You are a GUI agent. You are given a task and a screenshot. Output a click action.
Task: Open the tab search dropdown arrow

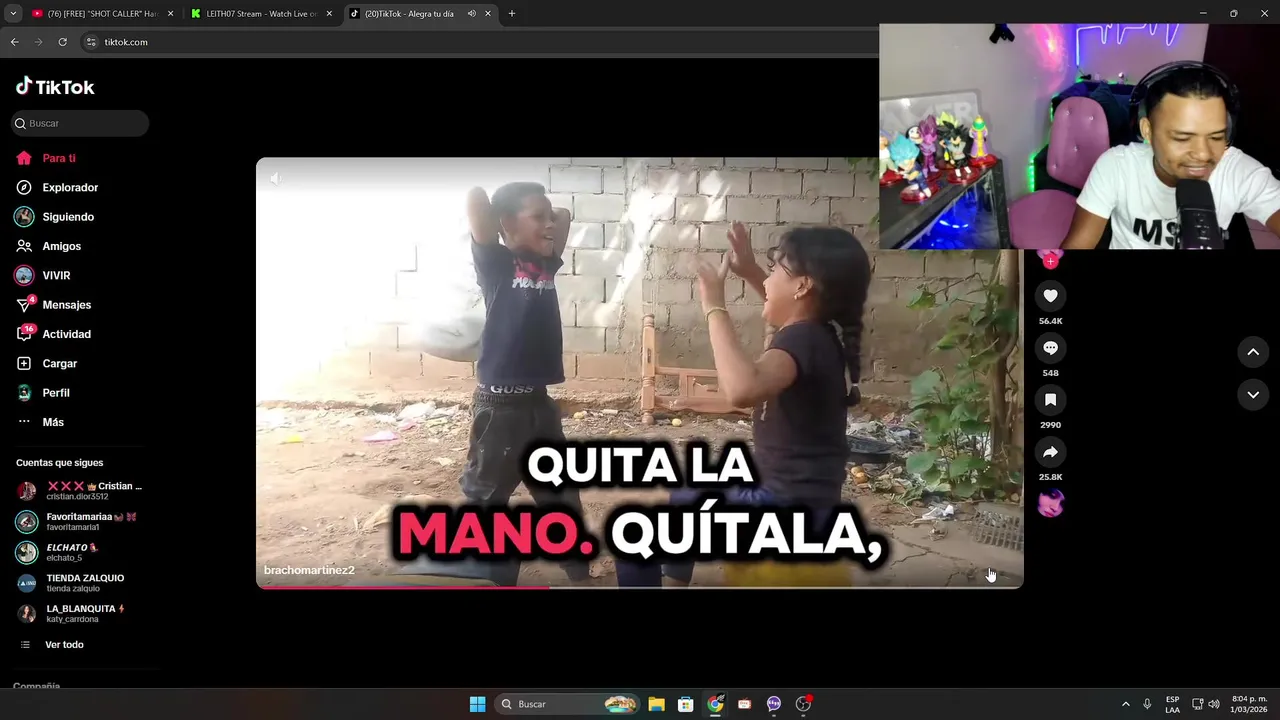coord(13,14)
